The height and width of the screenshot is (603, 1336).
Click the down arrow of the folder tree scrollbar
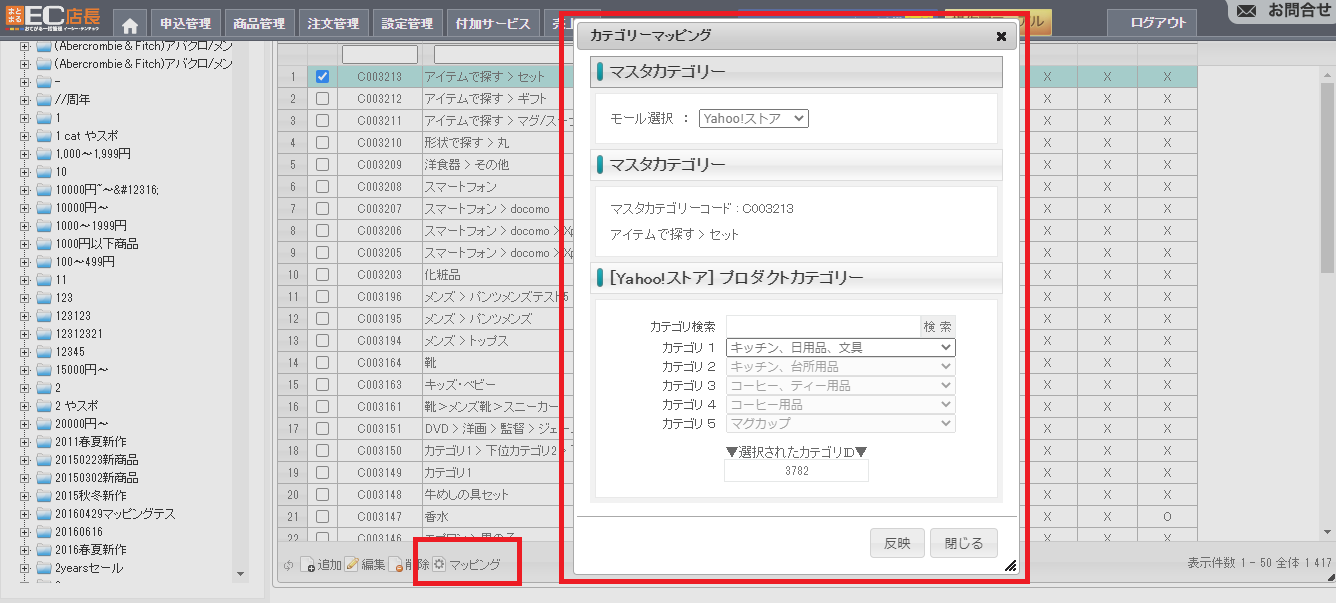[x=240, y=575]
